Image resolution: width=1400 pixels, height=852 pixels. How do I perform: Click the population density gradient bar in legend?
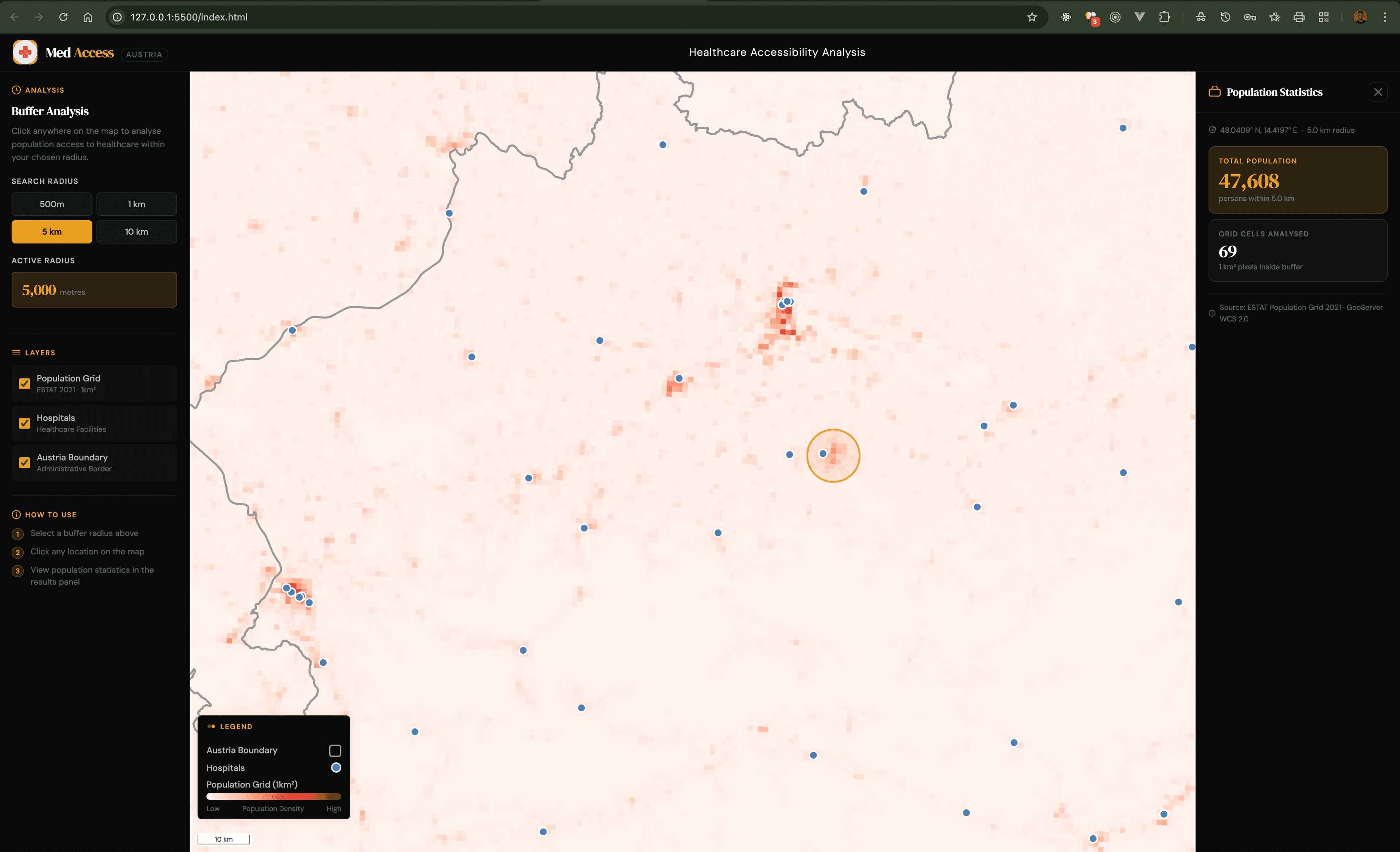(273, 796)
